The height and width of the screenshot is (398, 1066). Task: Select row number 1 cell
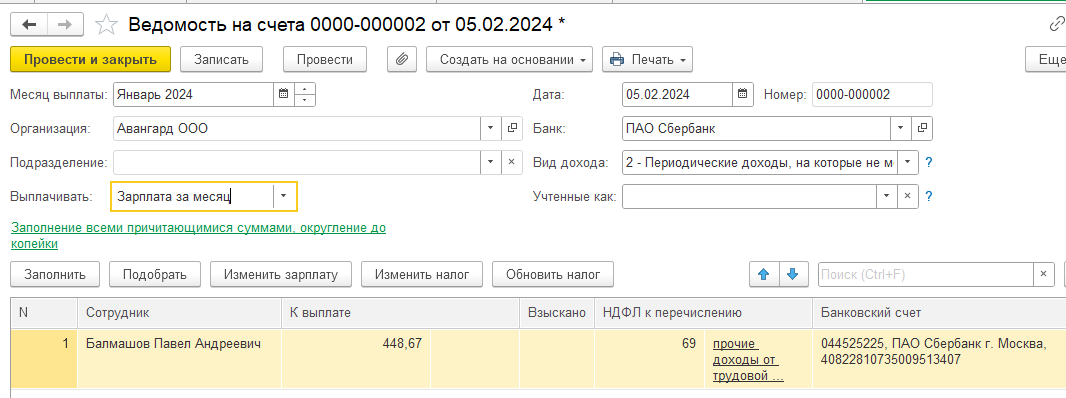tap(44, 359)
